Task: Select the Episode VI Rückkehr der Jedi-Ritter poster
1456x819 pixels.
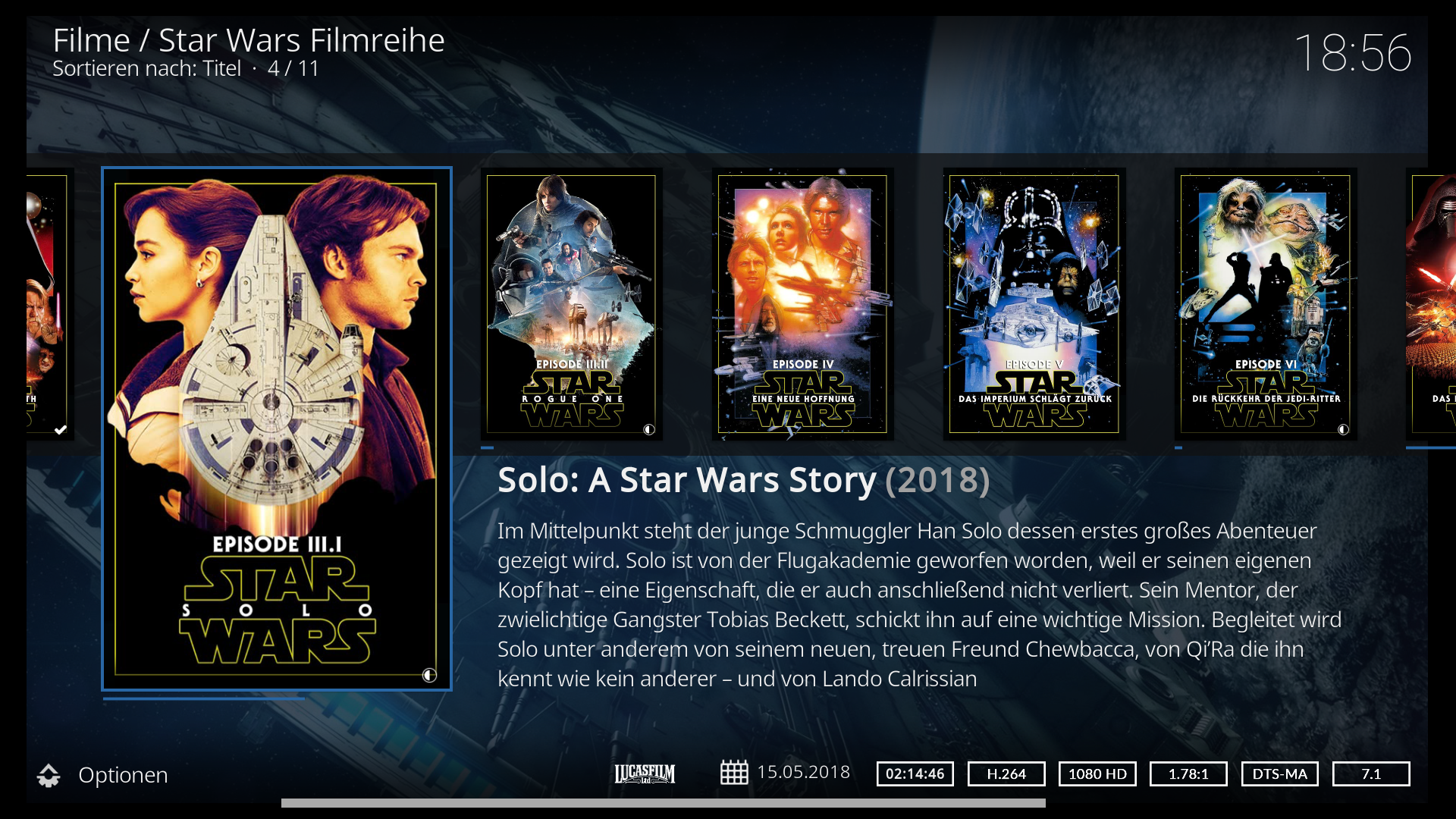Action: (1266, 304)
